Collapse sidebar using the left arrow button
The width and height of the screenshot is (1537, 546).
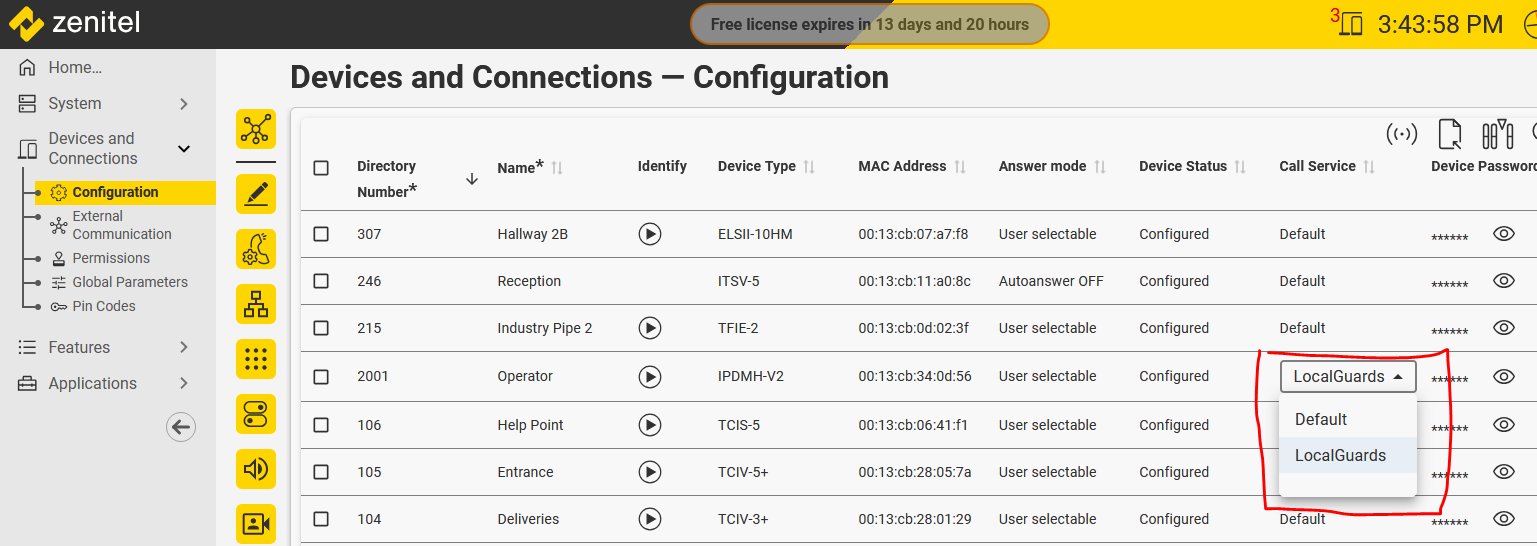coord(180,427)
